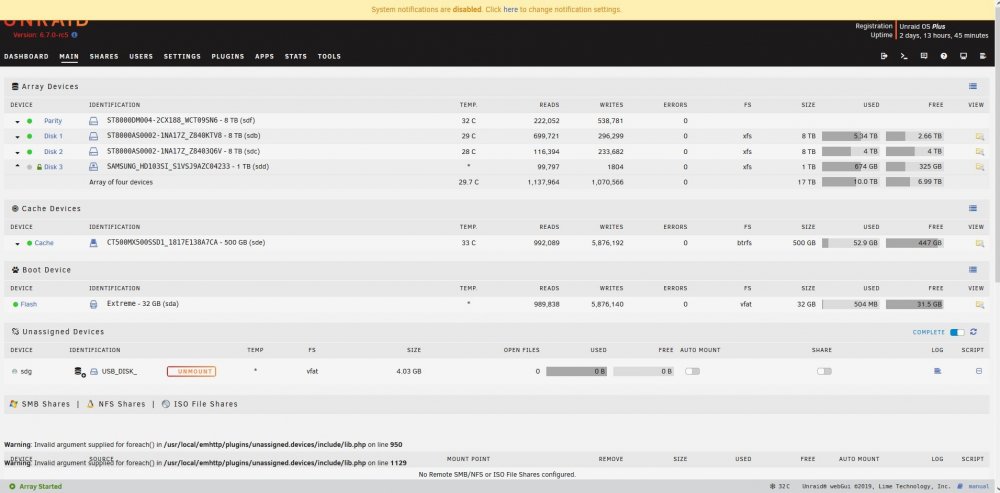Open the USERS tab
The height and width of the screenshot is (493, 1000).
click(141, 56)
